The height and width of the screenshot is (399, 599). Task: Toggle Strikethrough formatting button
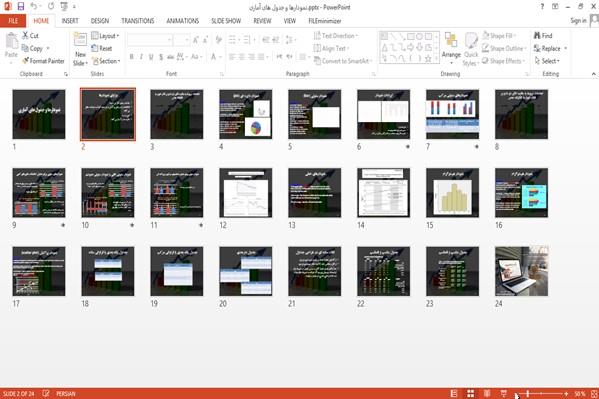171,57
